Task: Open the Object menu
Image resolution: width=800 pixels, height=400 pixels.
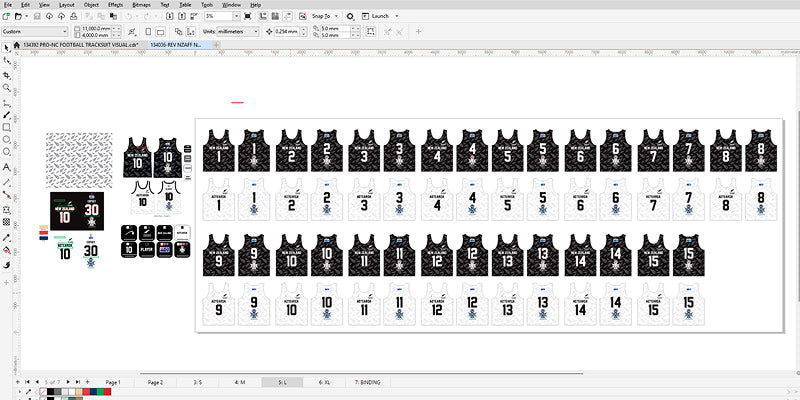Action: click(x=91, y=5)
